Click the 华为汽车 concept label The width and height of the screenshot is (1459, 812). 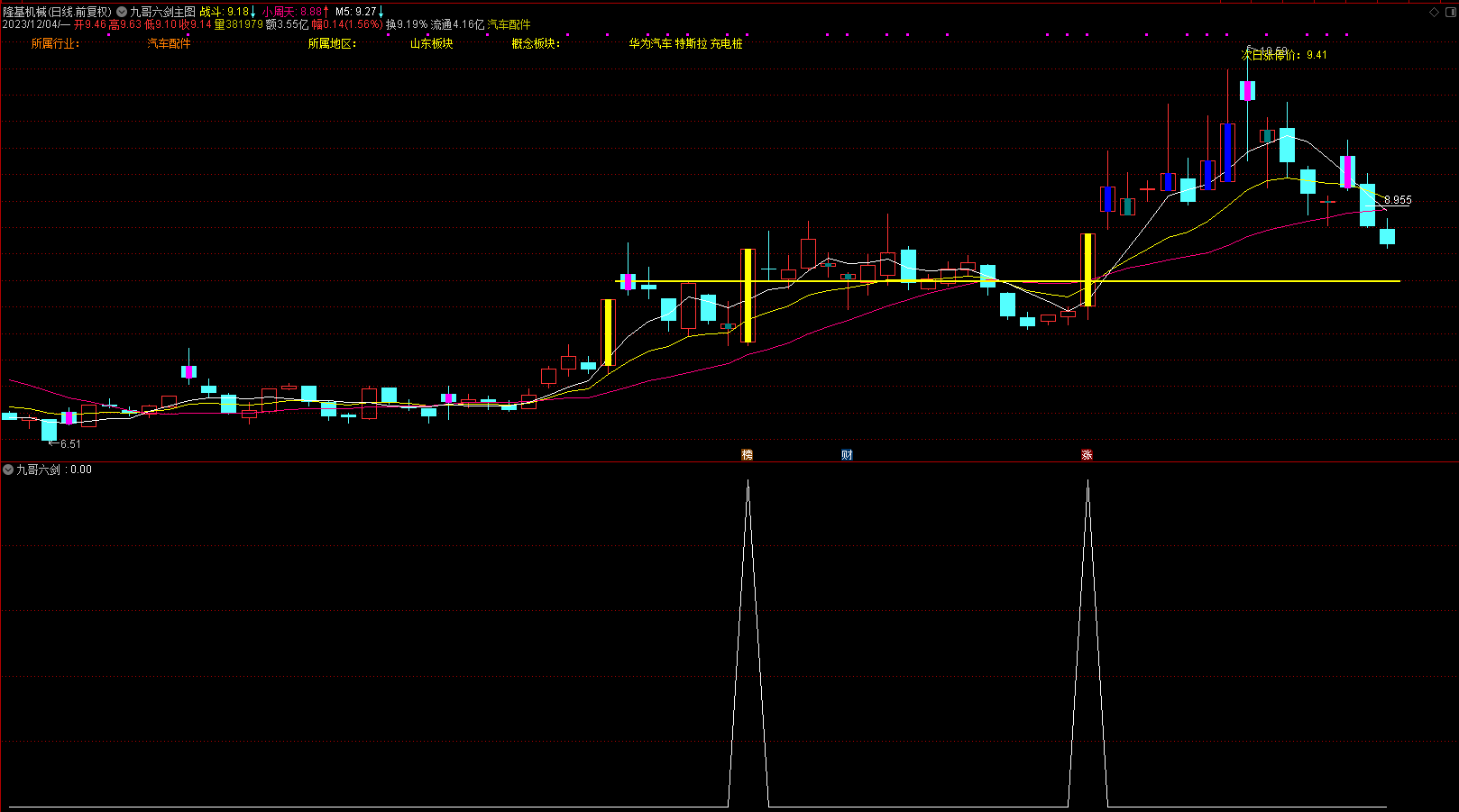click(650, 43)
